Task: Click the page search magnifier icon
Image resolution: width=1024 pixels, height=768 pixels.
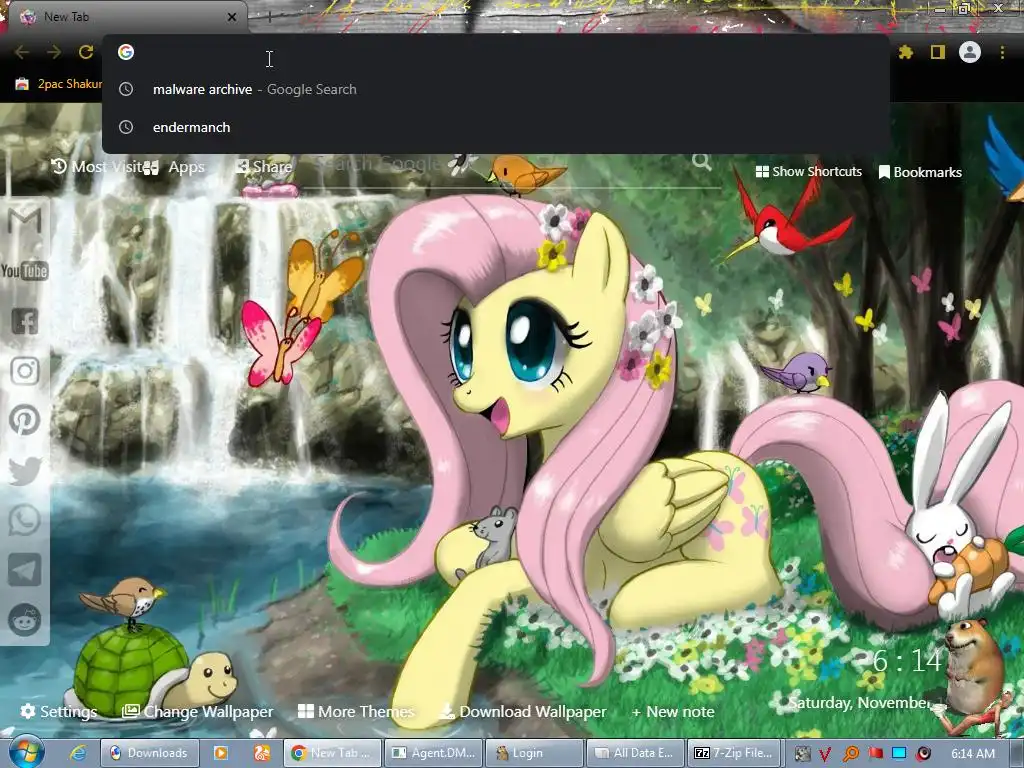Action: pyautogui.click(x=701, y=161)
